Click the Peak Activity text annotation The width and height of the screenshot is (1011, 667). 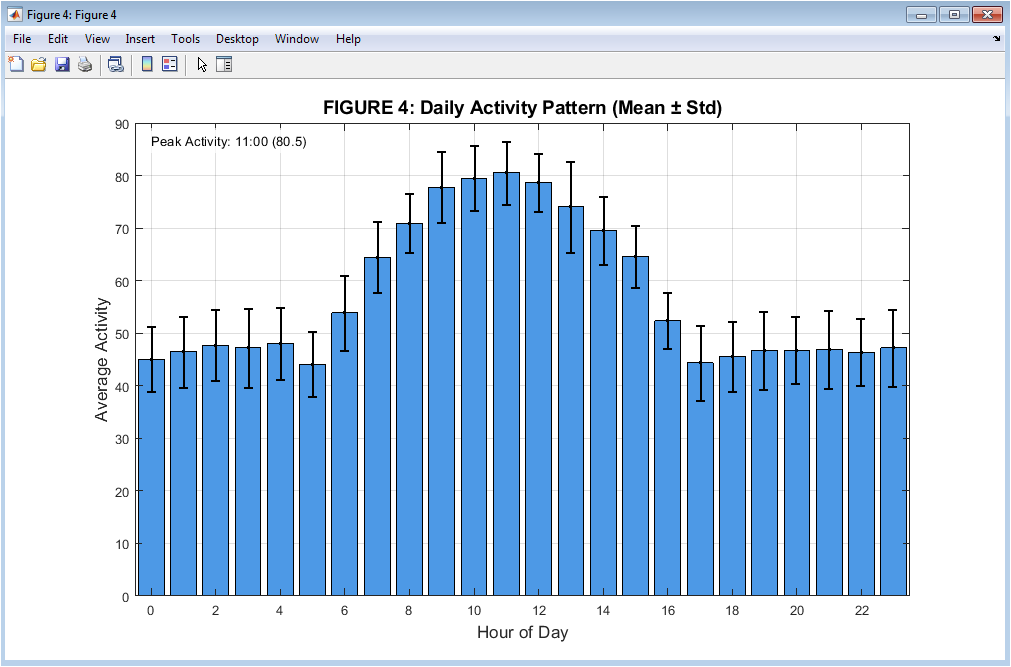point(228,142)
